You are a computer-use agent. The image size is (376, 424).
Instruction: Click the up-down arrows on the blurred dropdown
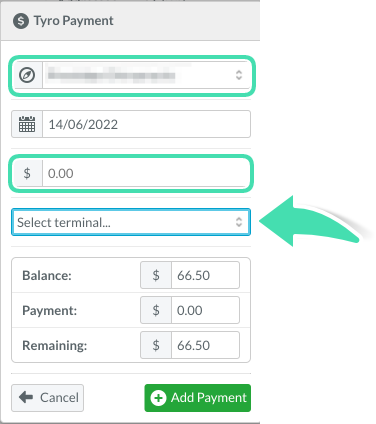coord(239,75)
